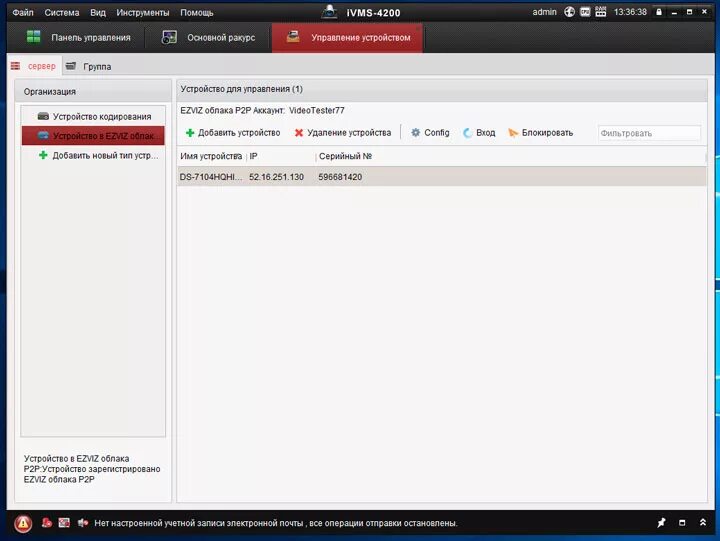Viewport: 720px width, 541px height.
Task: Click the red alarm warning icon
Action: (x=23, y=523)
